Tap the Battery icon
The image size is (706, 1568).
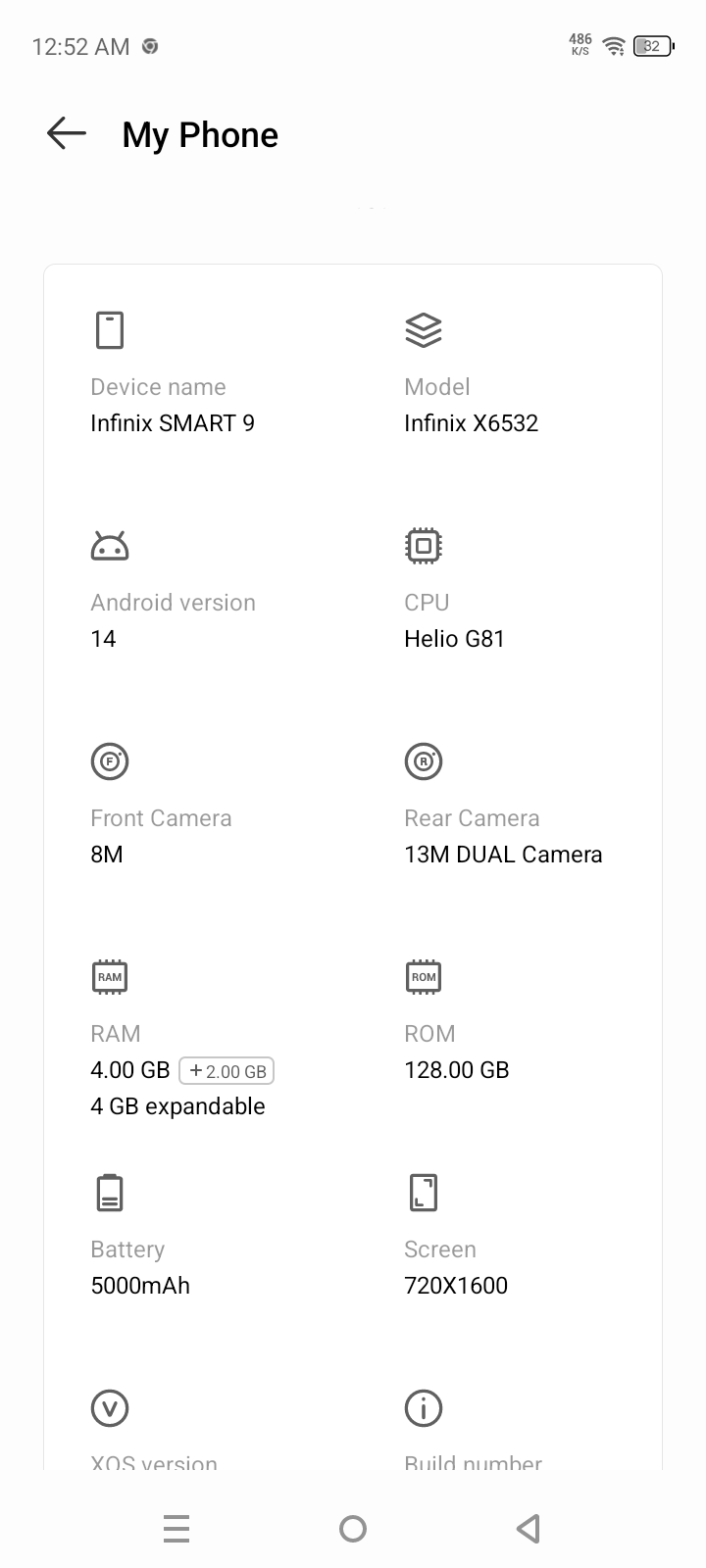coord(110,1193)
